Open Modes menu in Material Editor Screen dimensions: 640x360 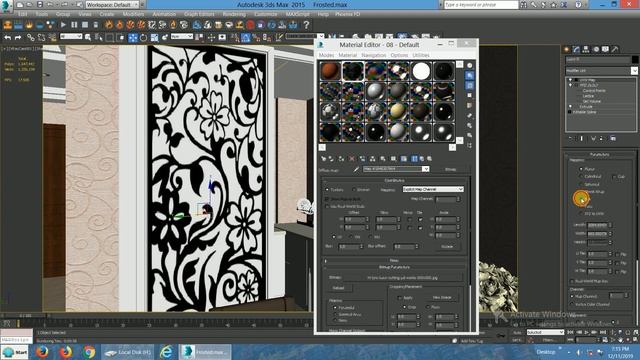(326, 55)
